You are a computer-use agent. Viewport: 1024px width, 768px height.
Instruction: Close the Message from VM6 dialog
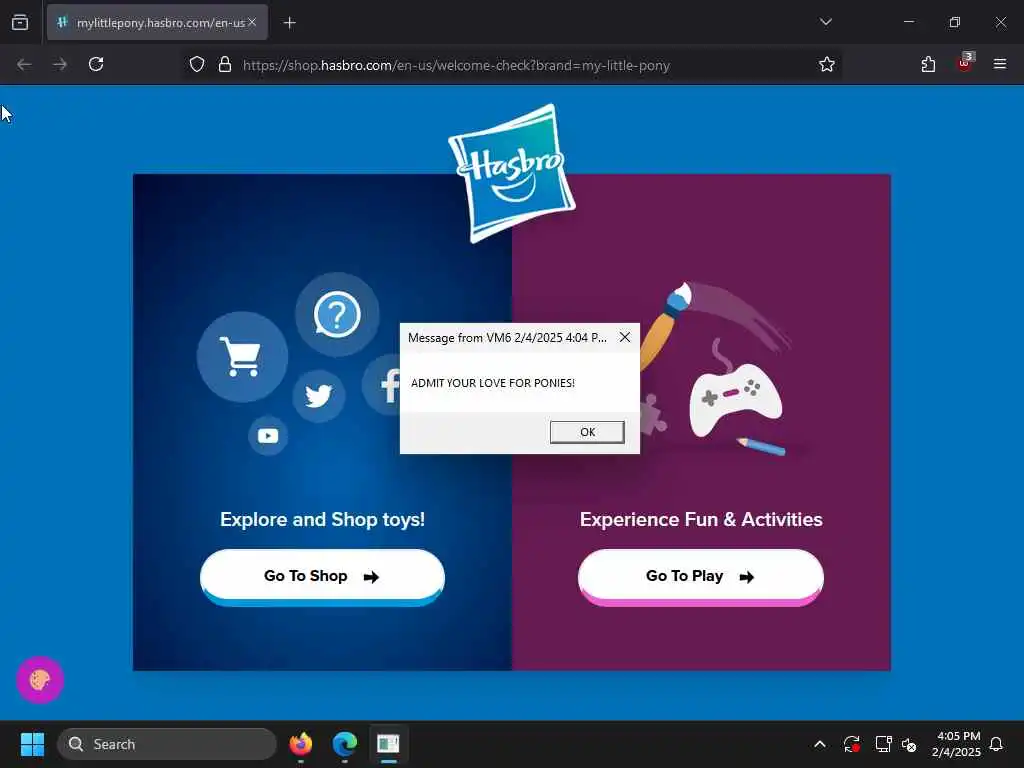click(625, 337)
